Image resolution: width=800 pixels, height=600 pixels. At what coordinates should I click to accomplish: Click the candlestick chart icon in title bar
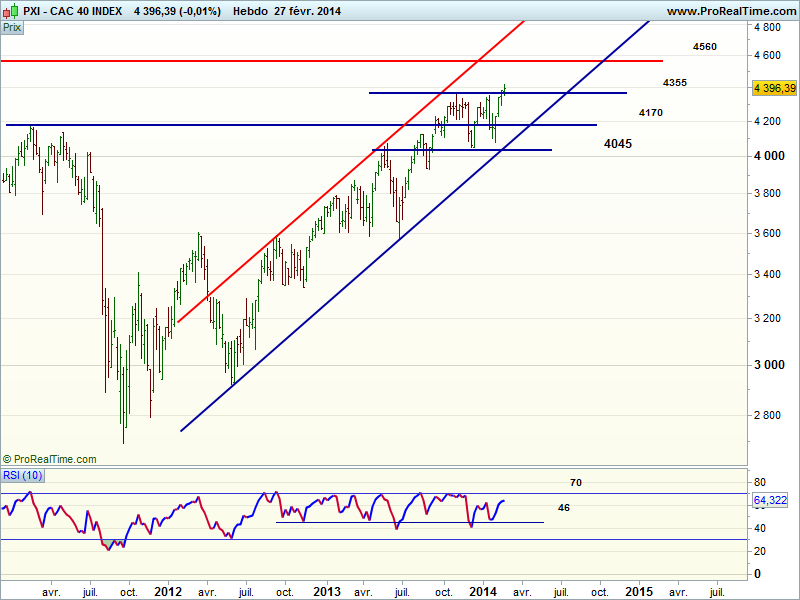(10, 11)
